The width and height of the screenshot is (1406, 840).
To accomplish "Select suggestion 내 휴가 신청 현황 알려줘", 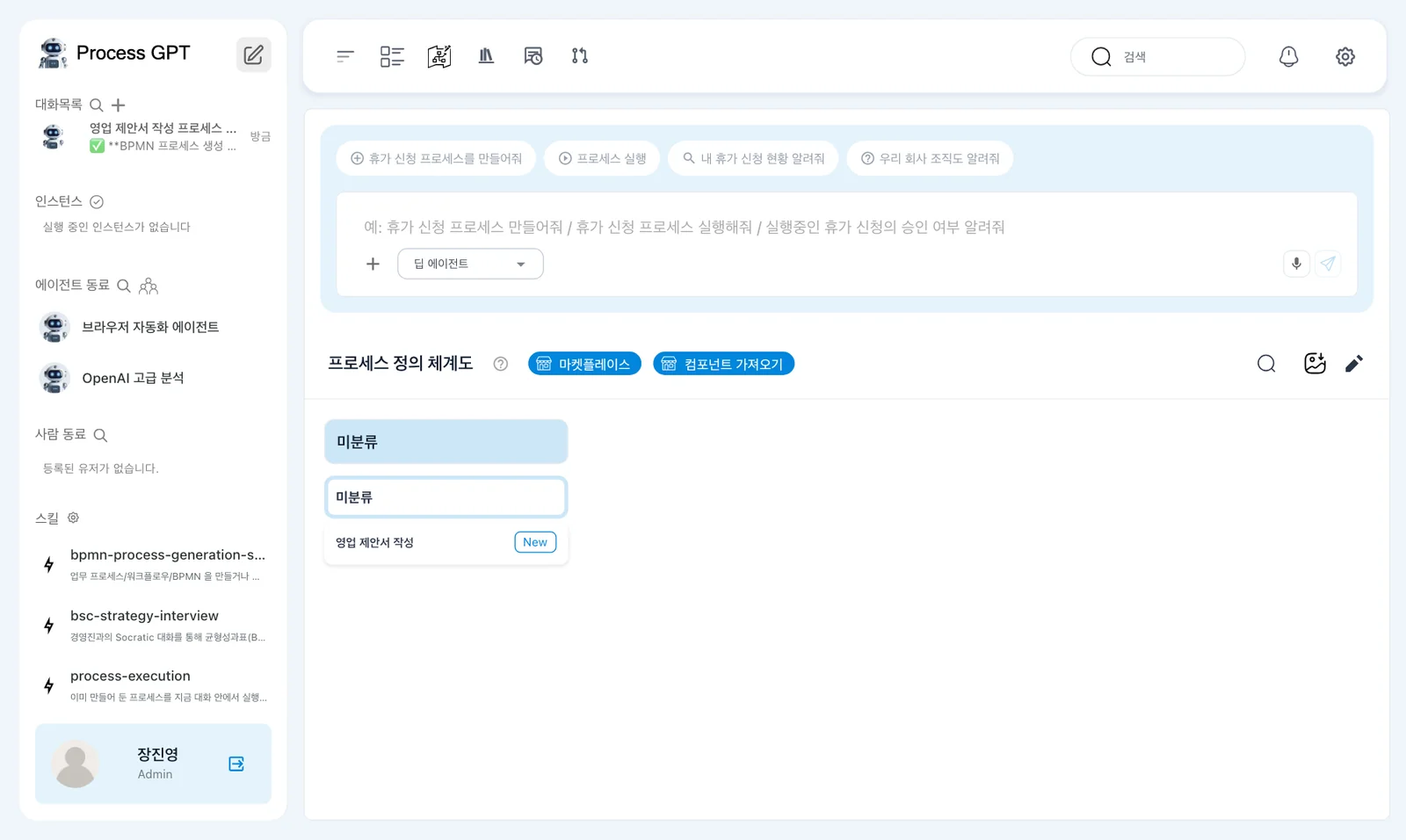I will (x=753, y=158).
